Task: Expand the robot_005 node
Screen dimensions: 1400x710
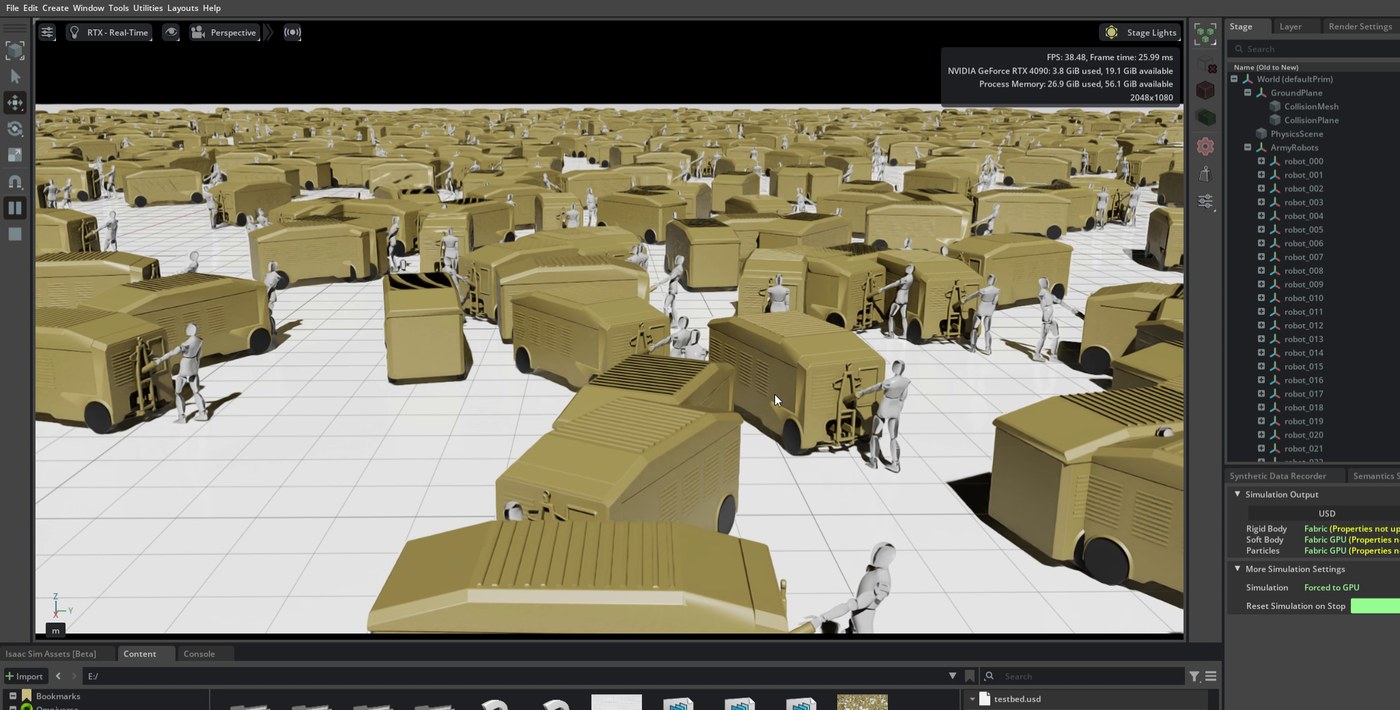Action: [x=1261, y=230]
